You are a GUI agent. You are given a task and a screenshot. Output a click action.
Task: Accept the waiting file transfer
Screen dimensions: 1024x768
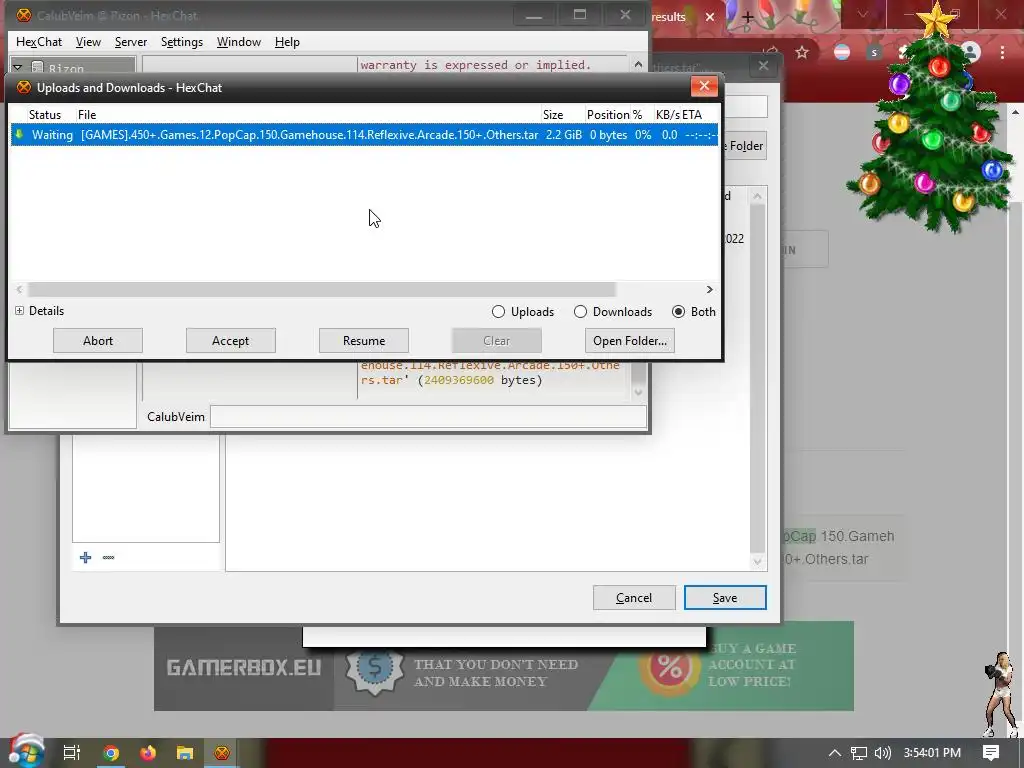[x=231, y=340]
